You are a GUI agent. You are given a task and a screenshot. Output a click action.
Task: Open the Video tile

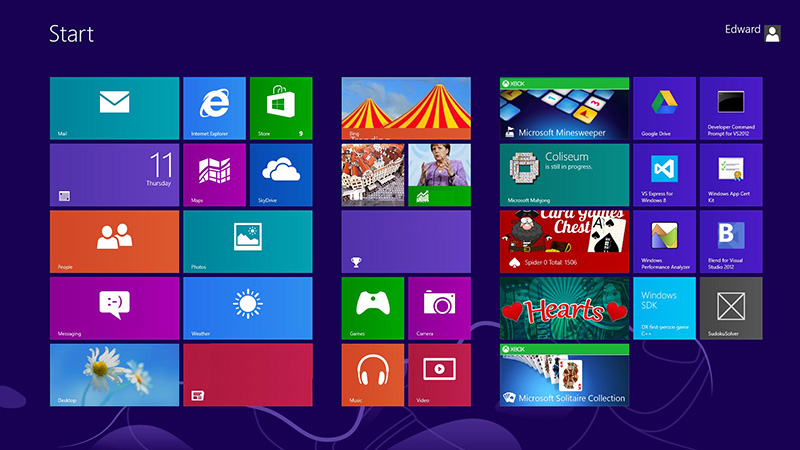click(x=439, y=375)
